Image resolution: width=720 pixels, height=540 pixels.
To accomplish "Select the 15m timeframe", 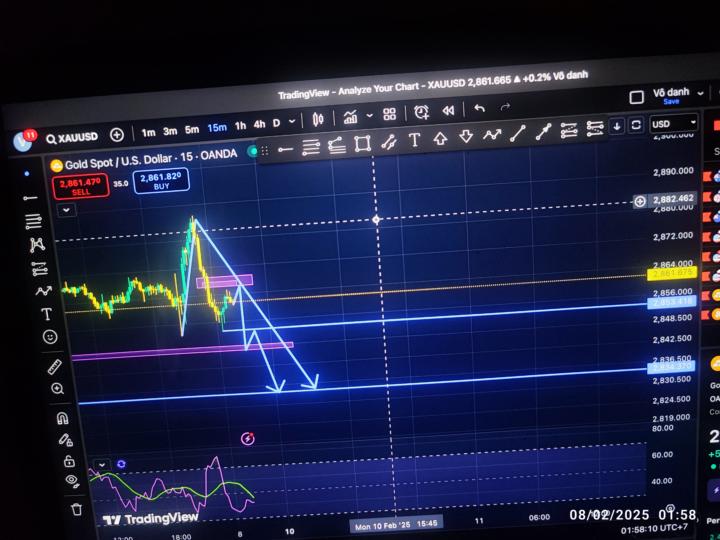I will pos(217,128).
